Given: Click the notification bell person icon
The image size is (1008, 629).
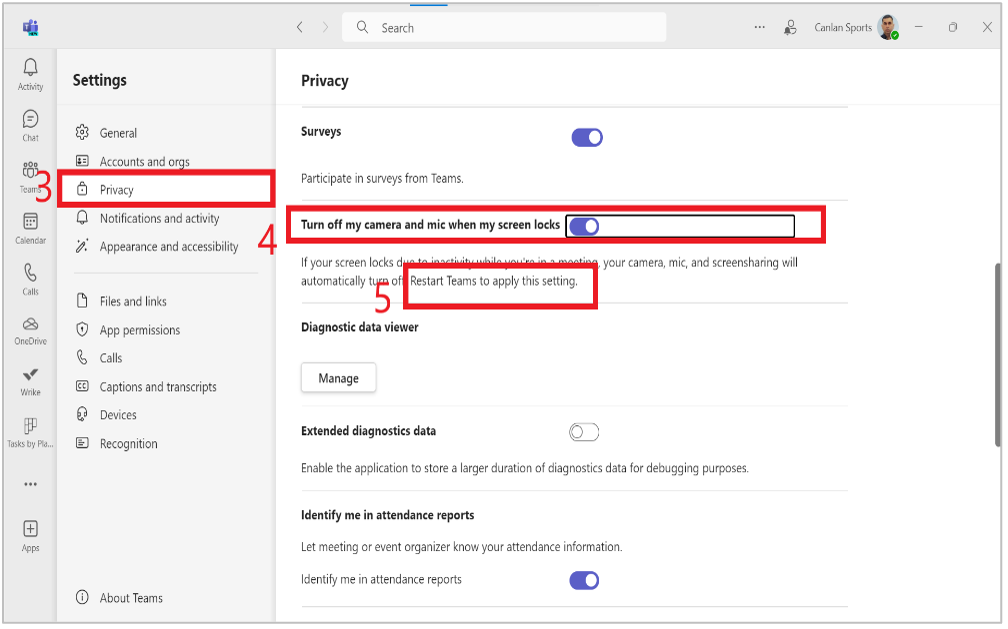Looking at the screenshot, I should [x=790, y=27].
